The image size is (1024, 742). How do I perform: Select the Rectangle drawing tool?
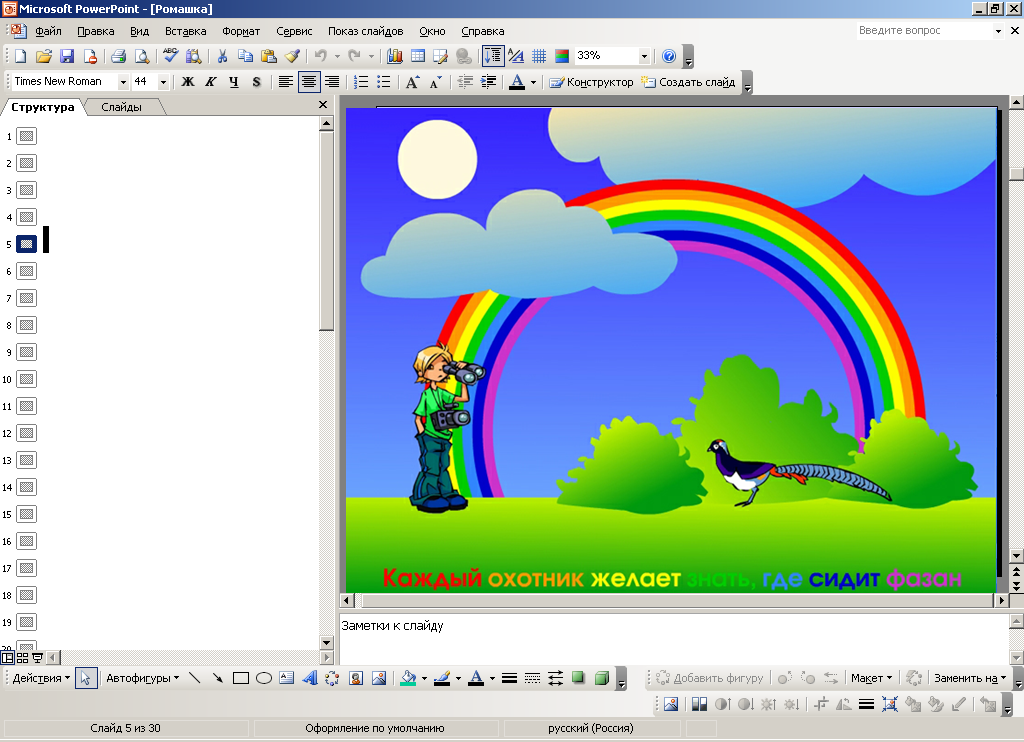point(240,678)
